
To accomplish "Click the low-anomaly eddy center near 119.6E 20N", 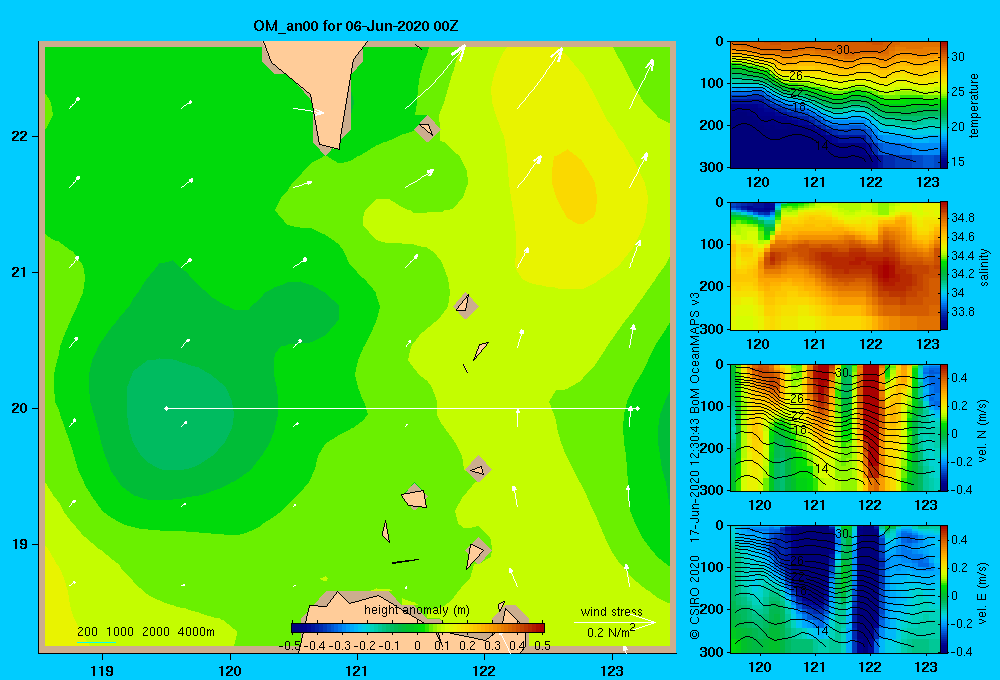I will pos(179,413).
